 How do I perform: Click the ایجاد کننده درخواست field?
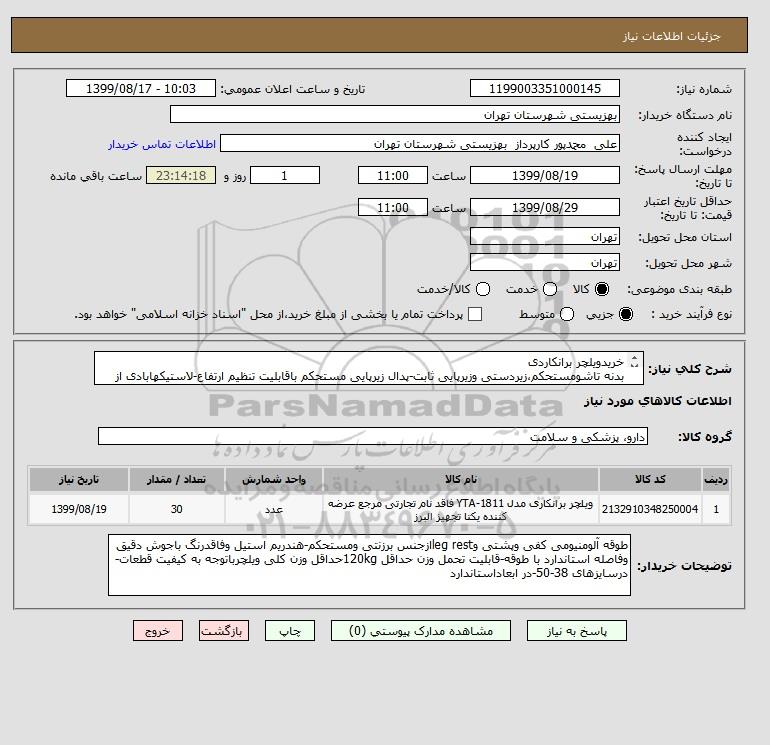pos(420,144)
